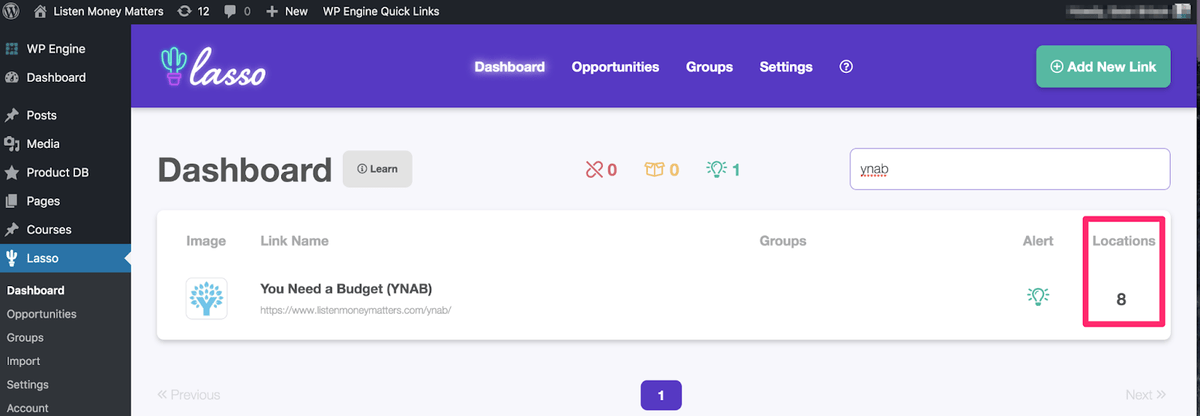Open WP Engine Quick Links menu
1200x416 pixels.
[381, 12]
